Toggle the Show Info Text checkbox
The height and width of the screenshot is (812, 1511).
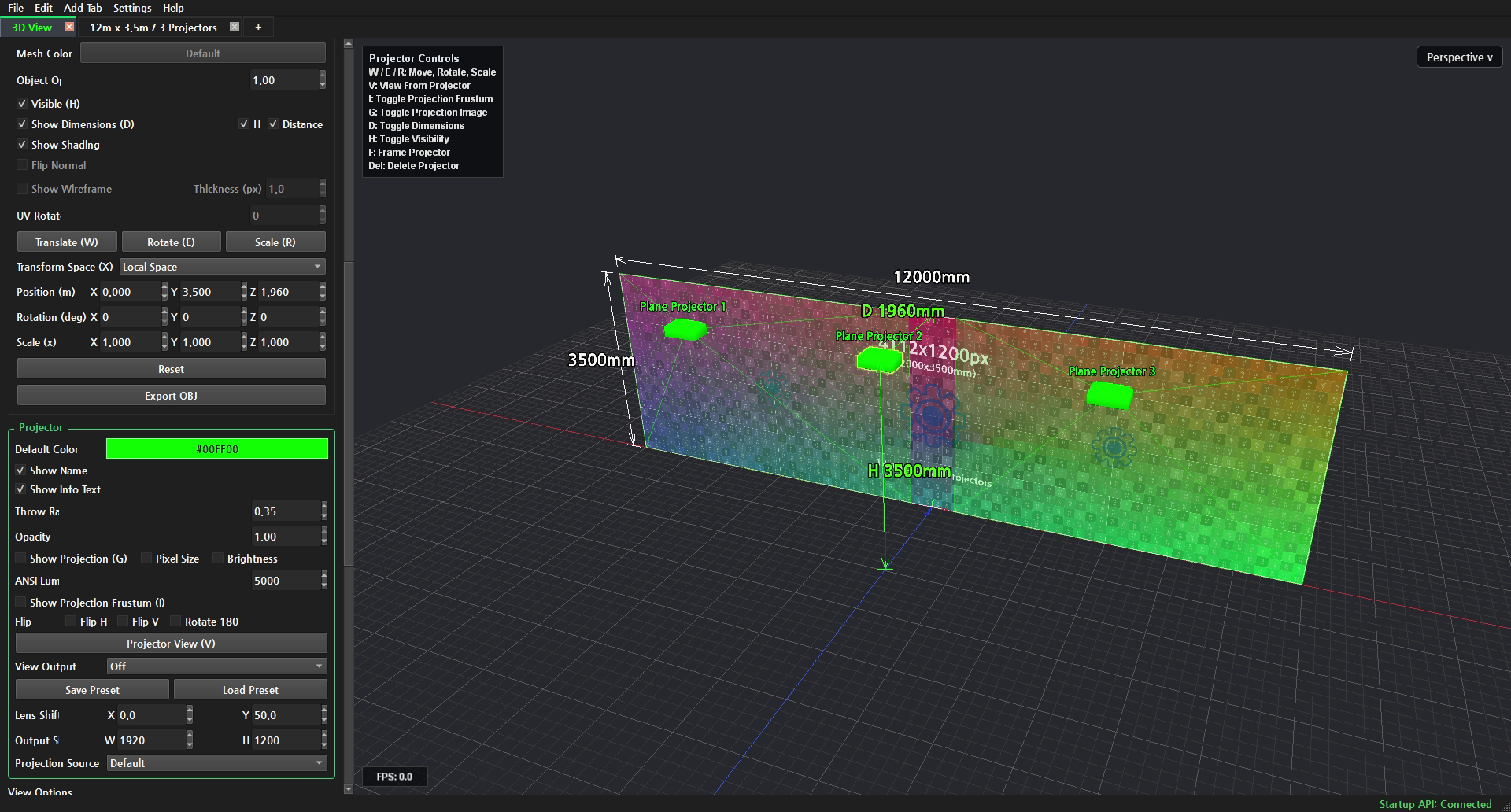click(x=20, y=489)
